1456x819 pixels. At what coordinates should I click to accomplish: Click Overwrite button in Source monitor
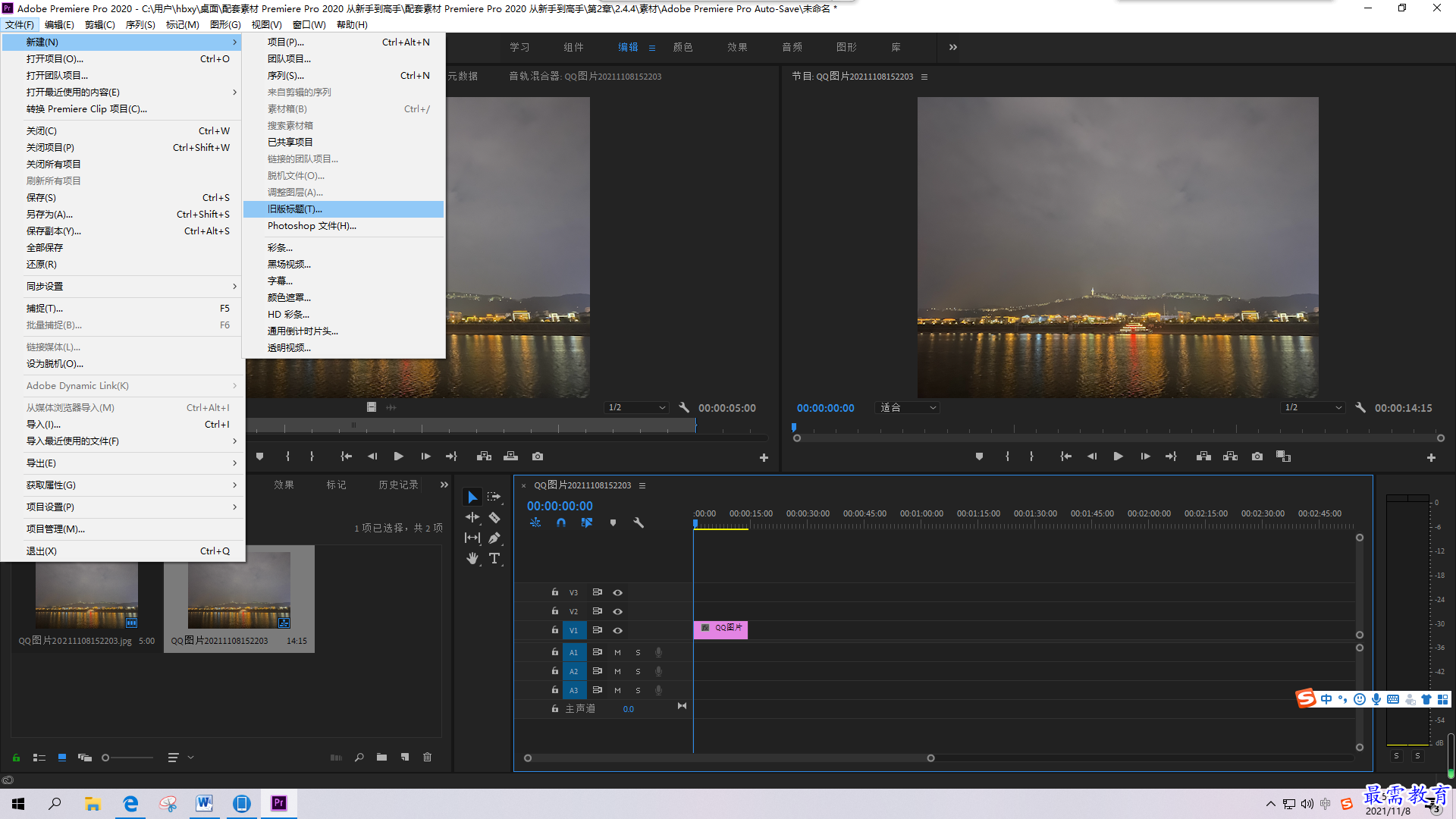(510, 457)
